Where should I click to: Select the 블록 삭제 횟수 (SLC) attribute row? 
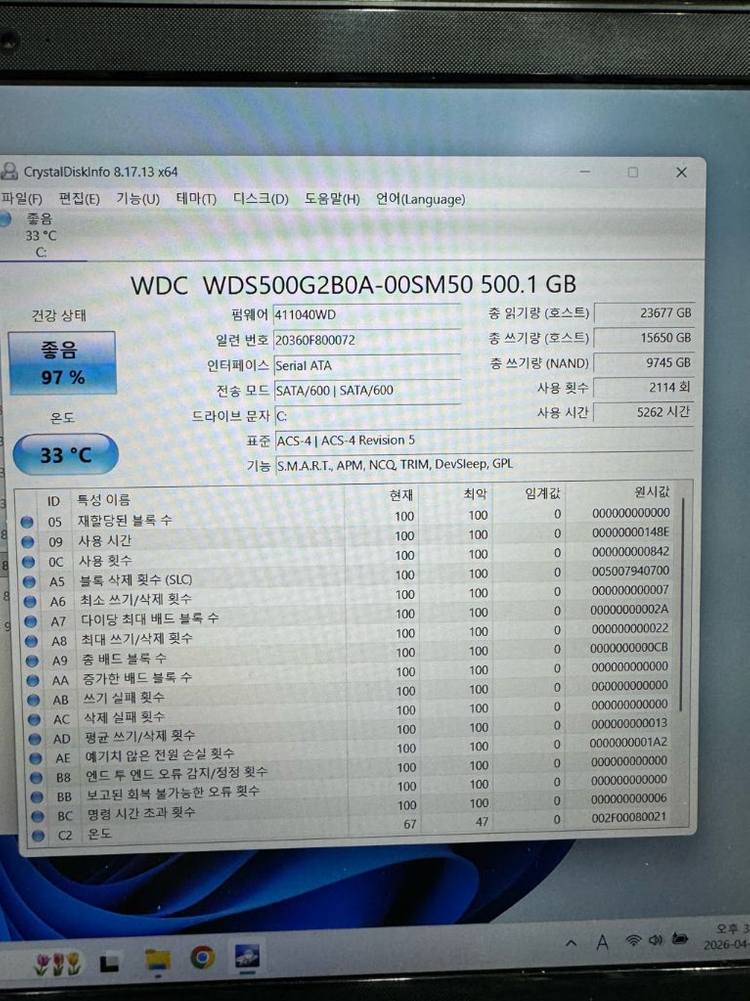coord(346,576)
